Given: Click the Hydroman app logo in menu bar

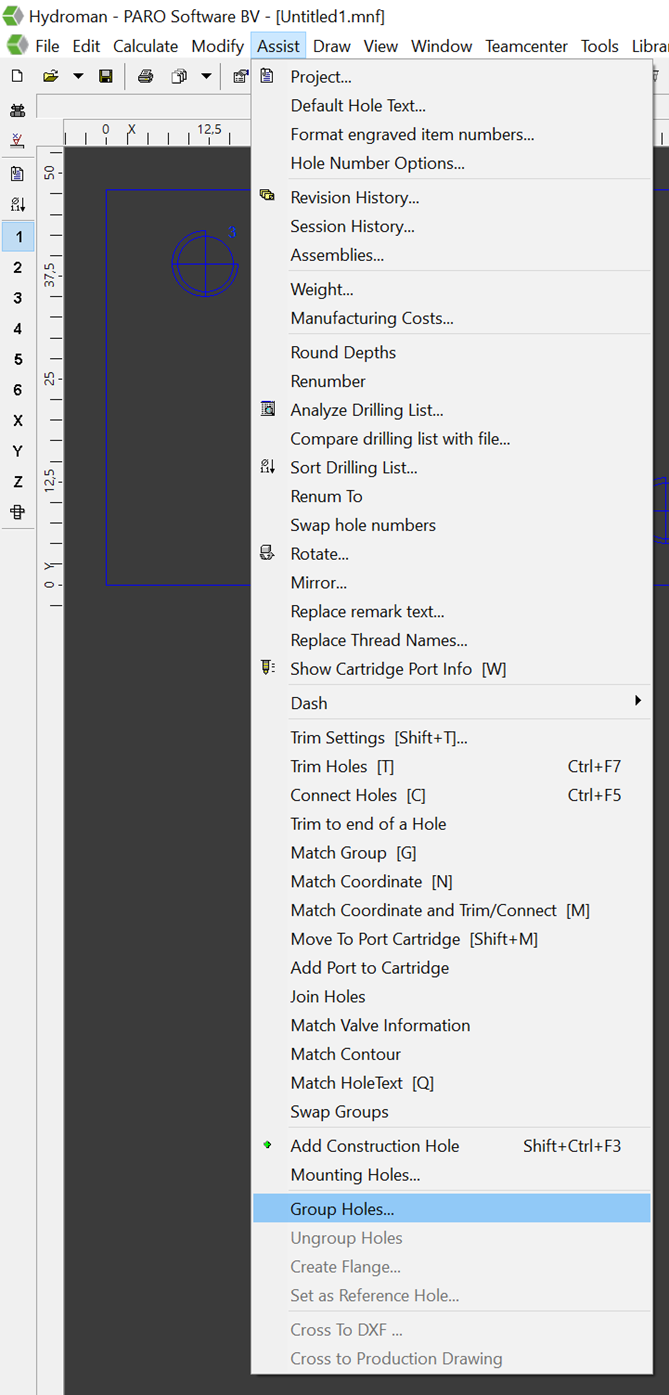Looking at the screenshot, I should pyautogui.click(x=16, y=46).
